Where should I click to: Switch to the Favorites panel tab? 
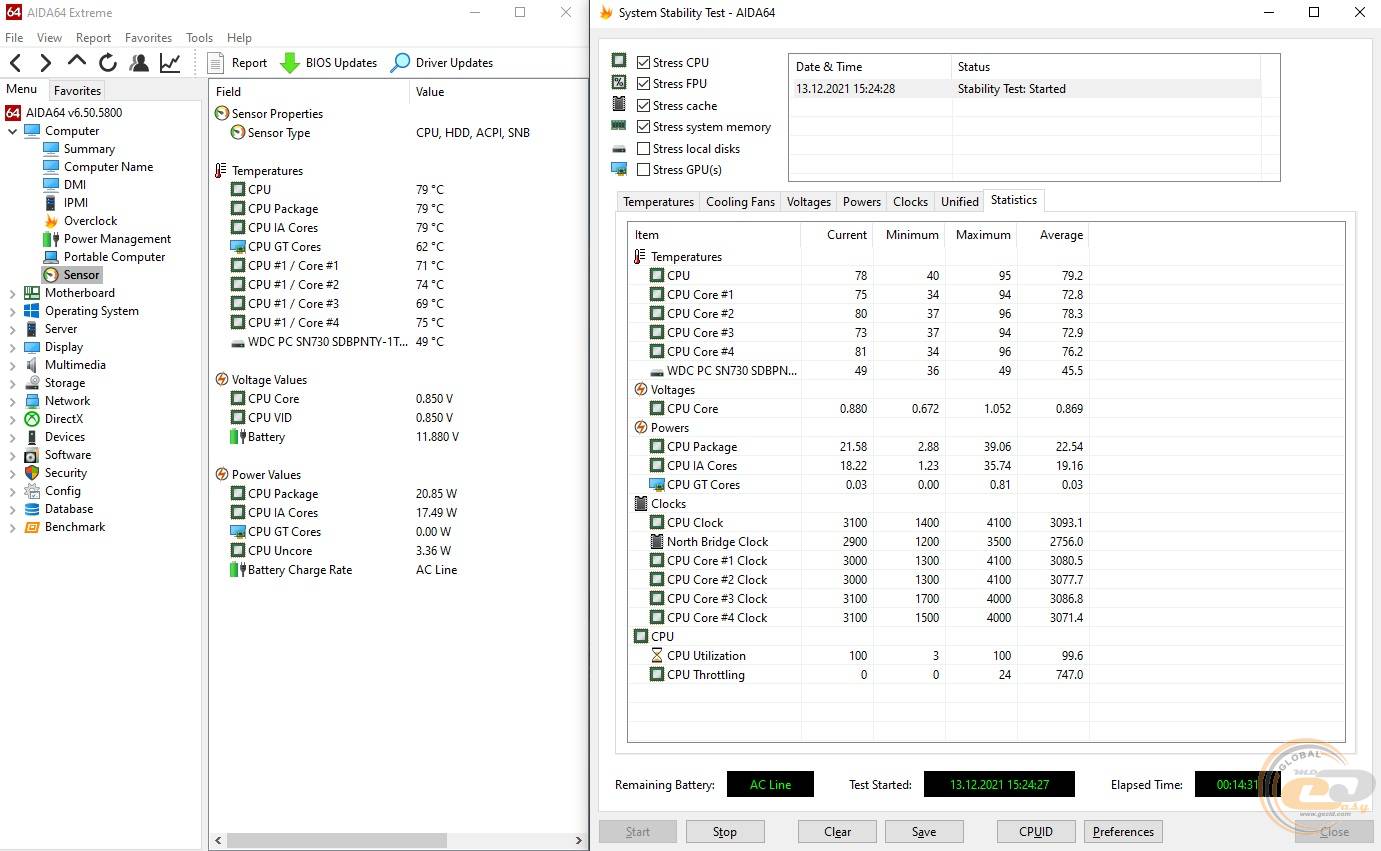[77, 90]
